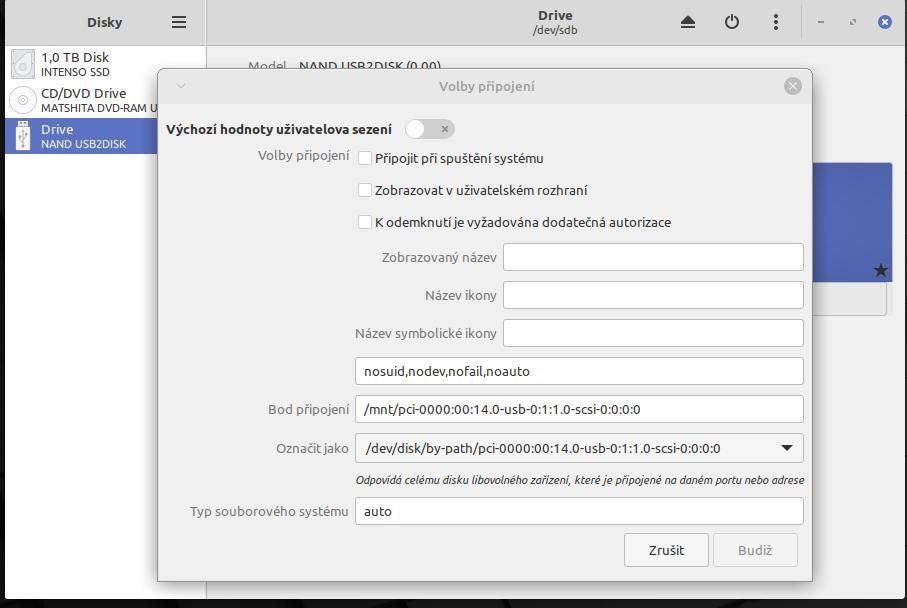Click the eject drive icon in header
This screenshot has width=907, height=608.
point(688,22)
